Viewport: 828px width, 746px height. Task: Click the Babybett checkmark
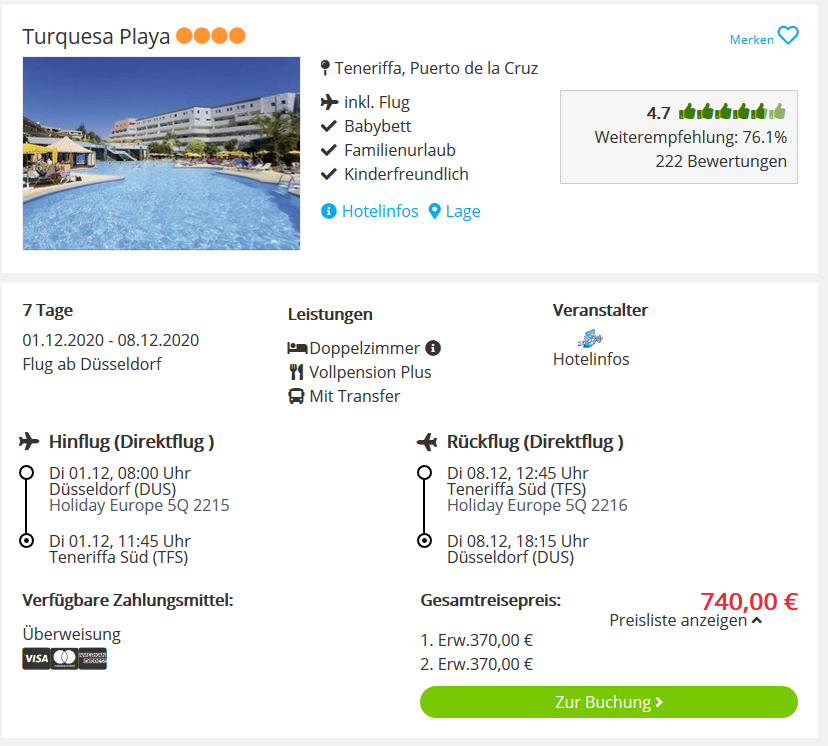pyautogui.click(x=328, y=126)
